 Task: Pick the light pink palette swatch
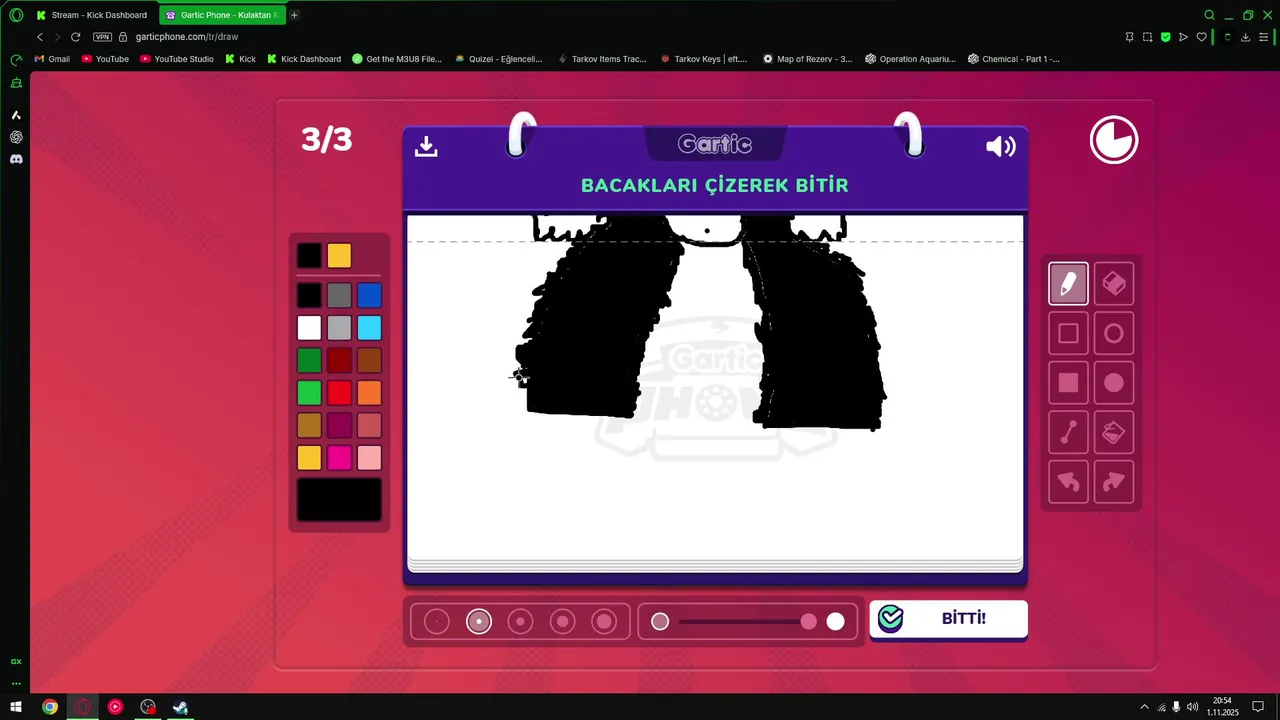(369, 458)
